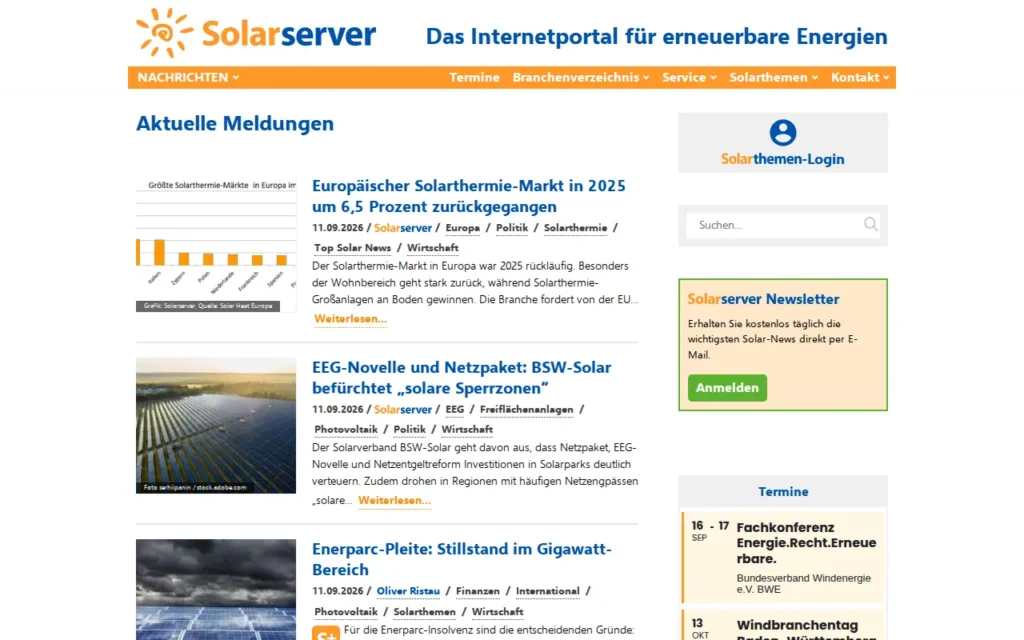Click the orange S+ premium badge
This screenshot has width=1024, height=640.
(x=325, y=633)
